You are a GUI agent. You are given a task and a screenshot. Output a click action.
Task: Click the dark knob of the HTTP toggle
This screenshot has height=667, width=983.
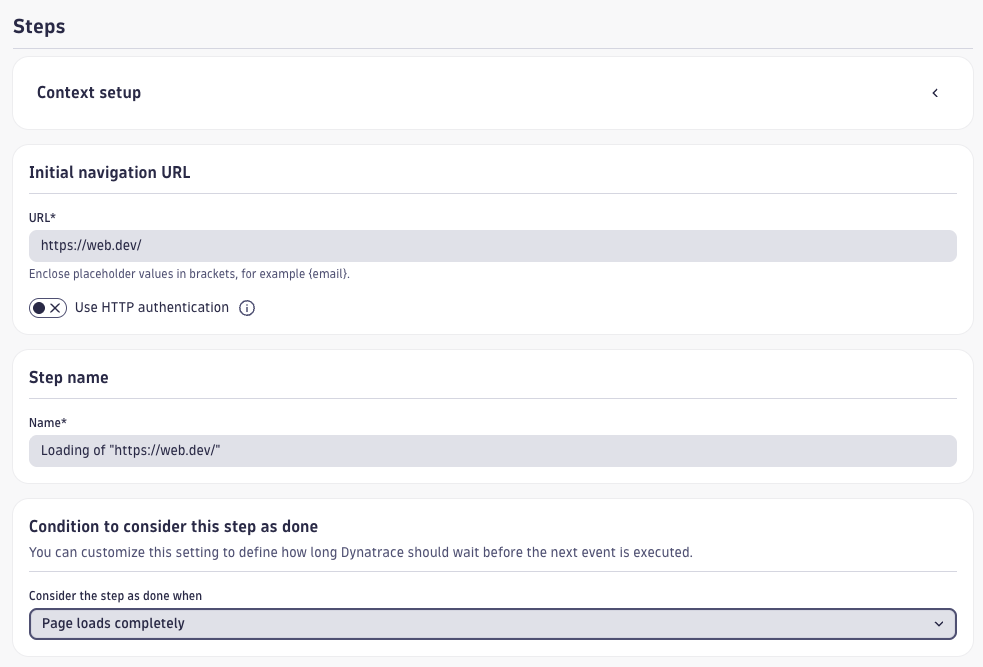point(39,308)
